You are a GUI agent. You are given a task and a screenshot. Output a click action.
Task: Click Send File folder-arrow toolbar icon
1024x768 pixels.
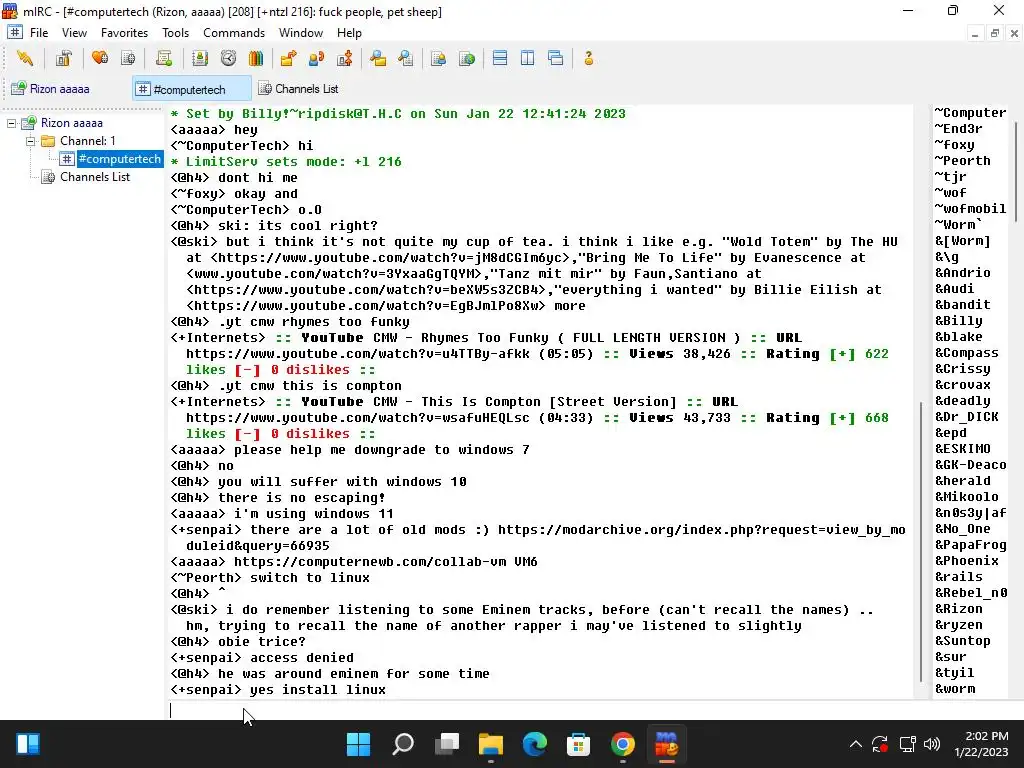(x=288, y=59)
